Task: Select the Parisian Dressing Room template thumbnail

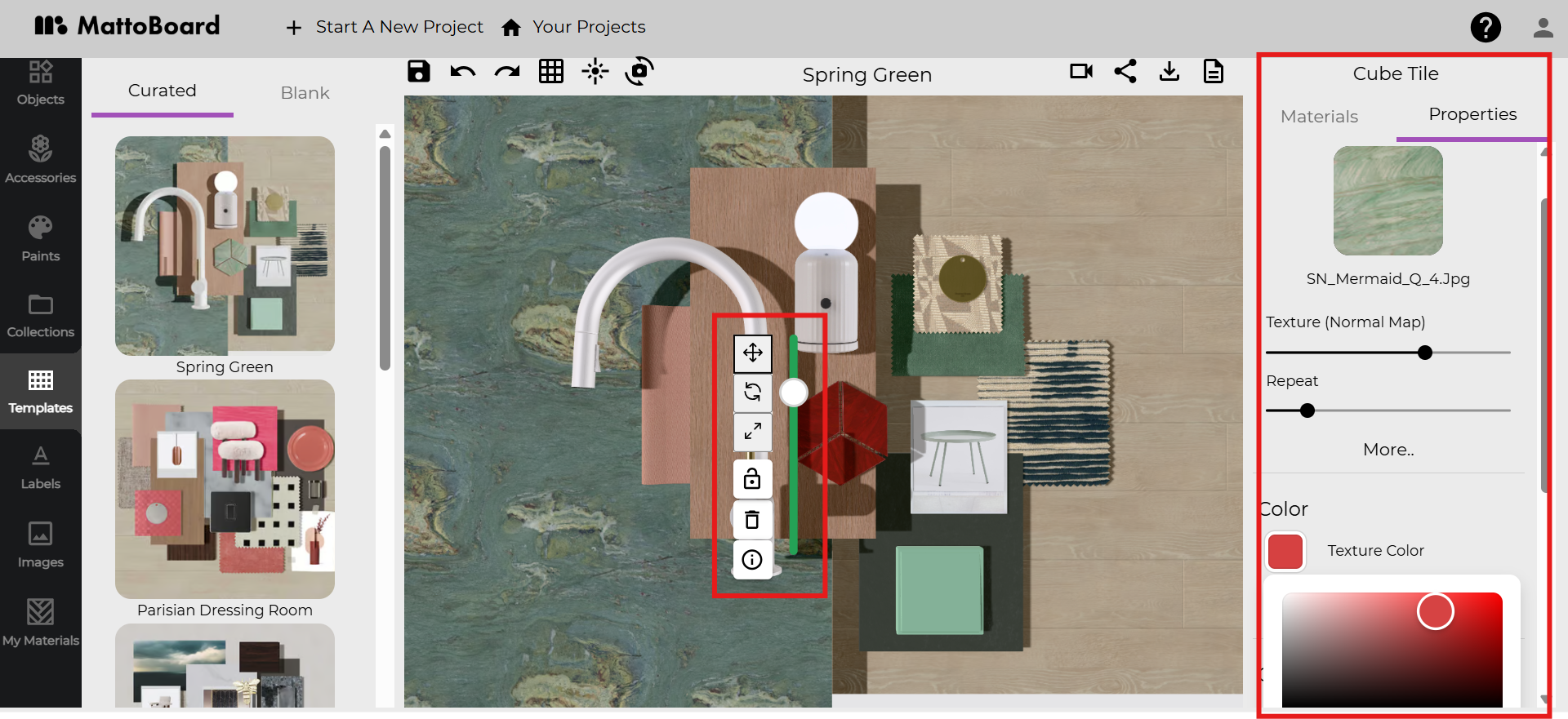Action: (x=225, y=489)
